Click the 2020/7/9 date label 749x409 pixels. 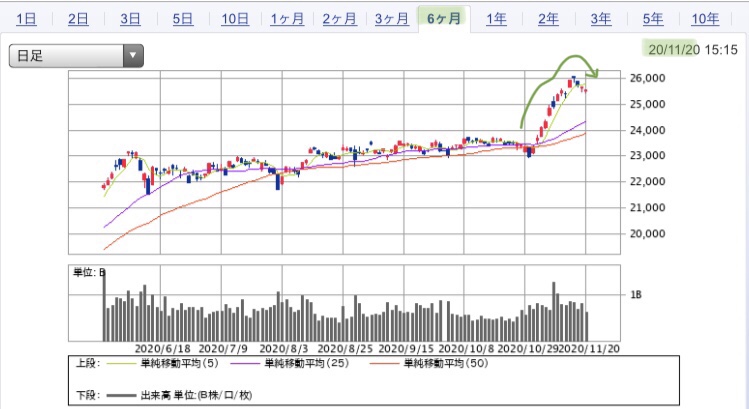click(x=223, y=349)
